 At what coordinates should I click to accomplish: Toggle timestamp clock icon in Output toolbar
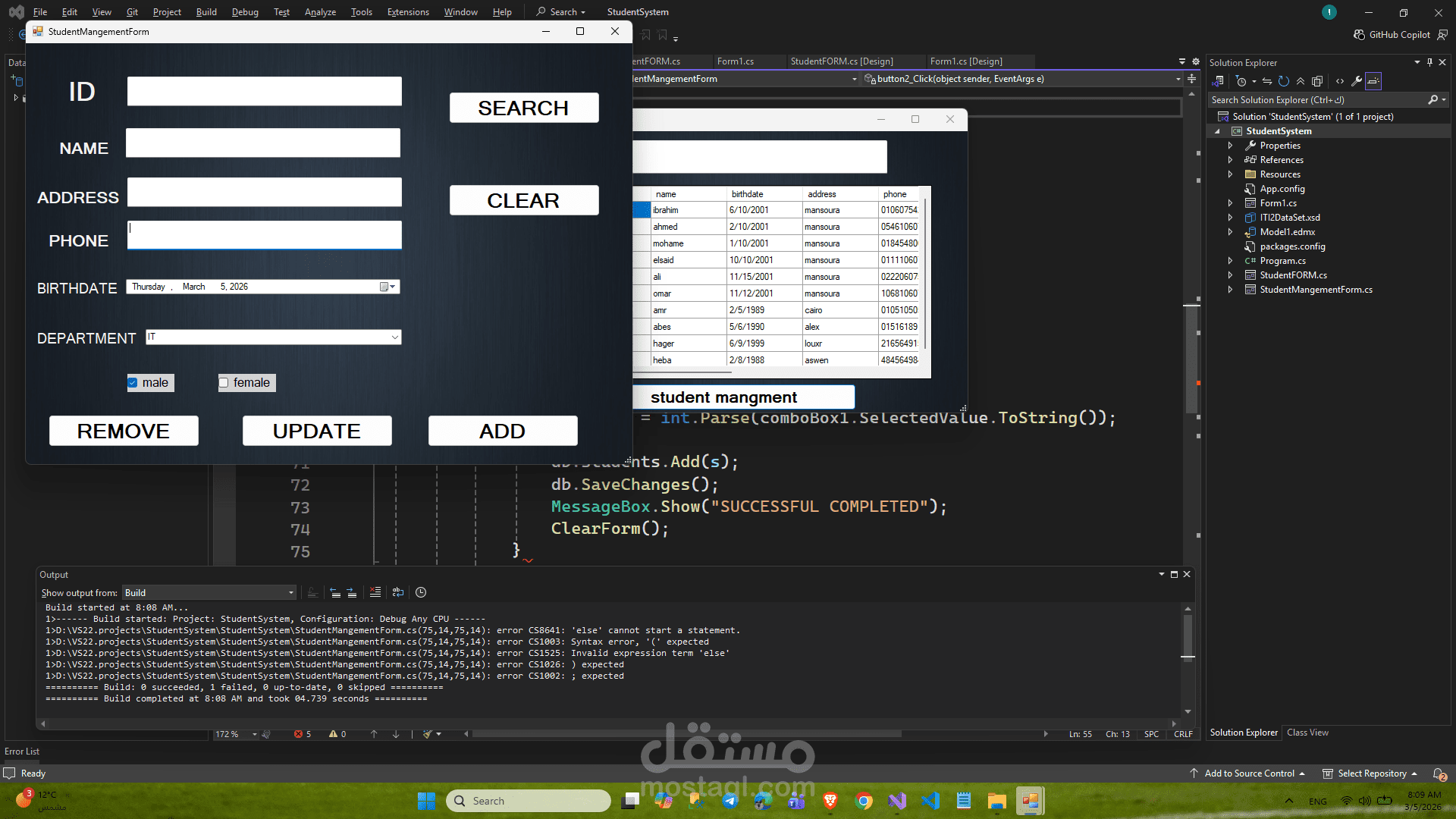point(421,592)
